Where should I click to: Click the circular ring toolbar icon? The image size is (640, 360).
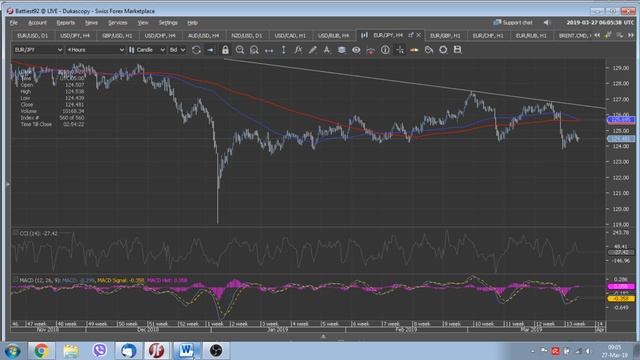[x=443, y=50]
